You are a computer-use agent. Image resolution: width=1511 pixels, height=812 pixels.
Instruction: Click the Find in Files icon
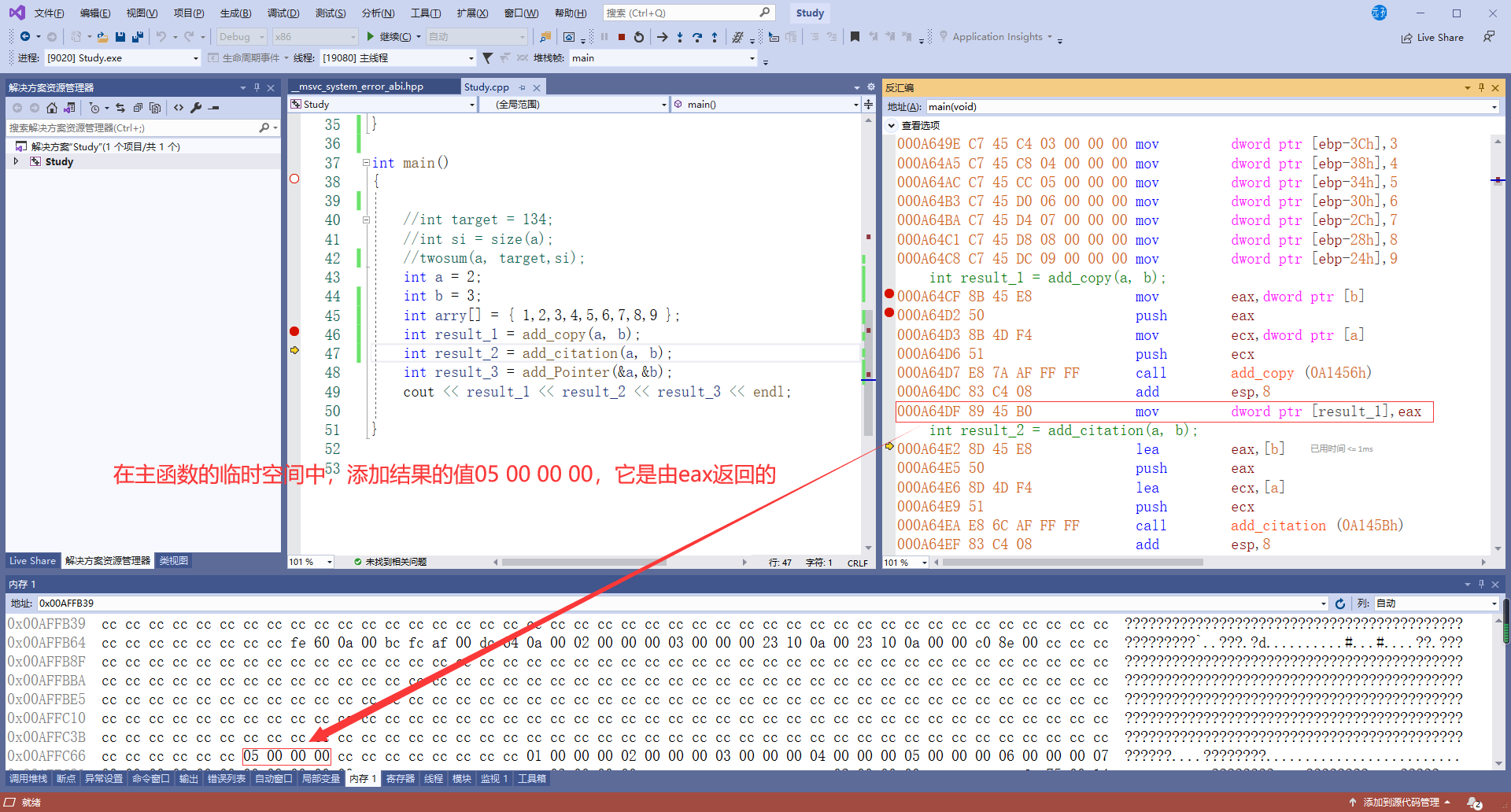(x=545, y=36)
